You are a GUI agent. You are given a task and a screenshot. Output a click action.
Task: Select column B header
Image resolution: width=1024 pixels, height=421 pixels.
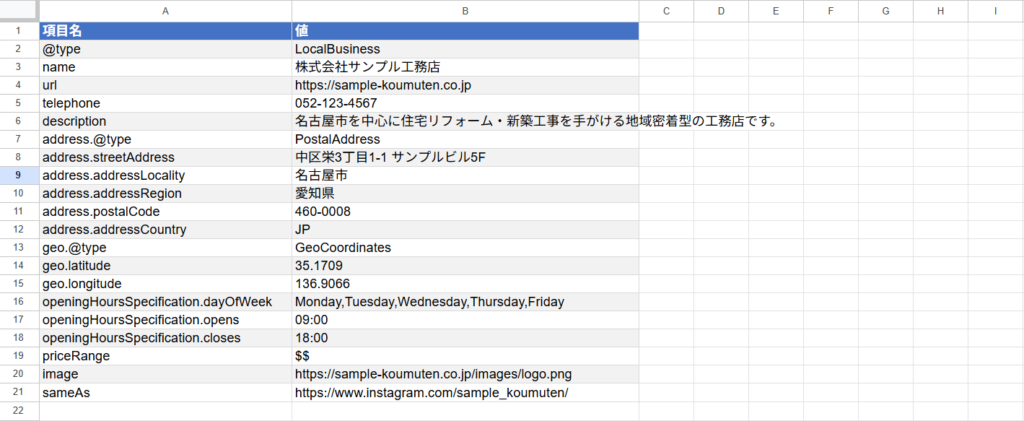point(464,10)
